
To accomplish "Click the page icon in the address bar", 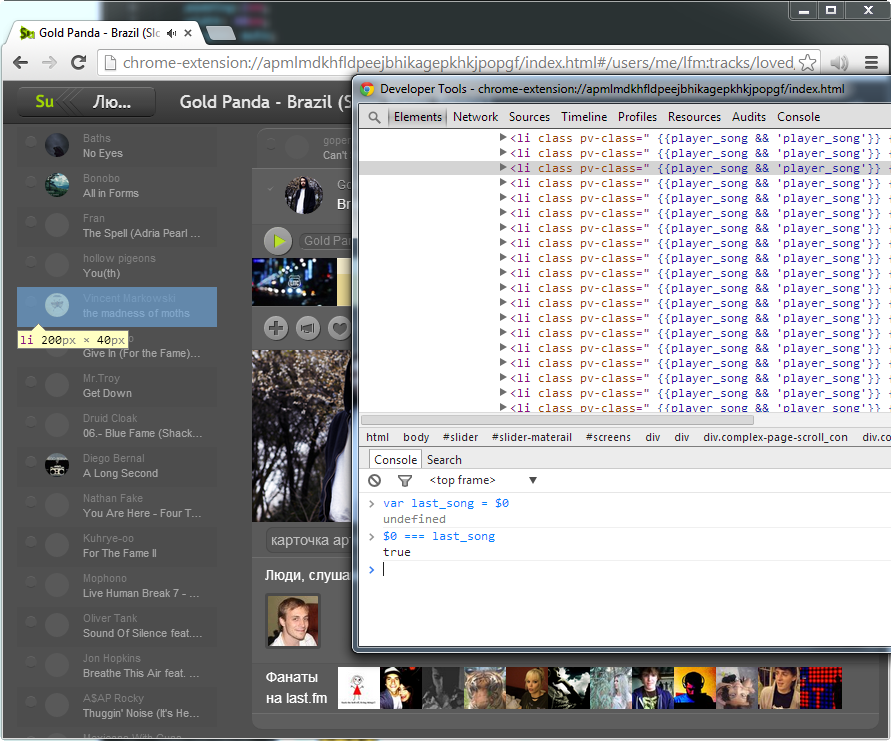I will pos(111,63).
